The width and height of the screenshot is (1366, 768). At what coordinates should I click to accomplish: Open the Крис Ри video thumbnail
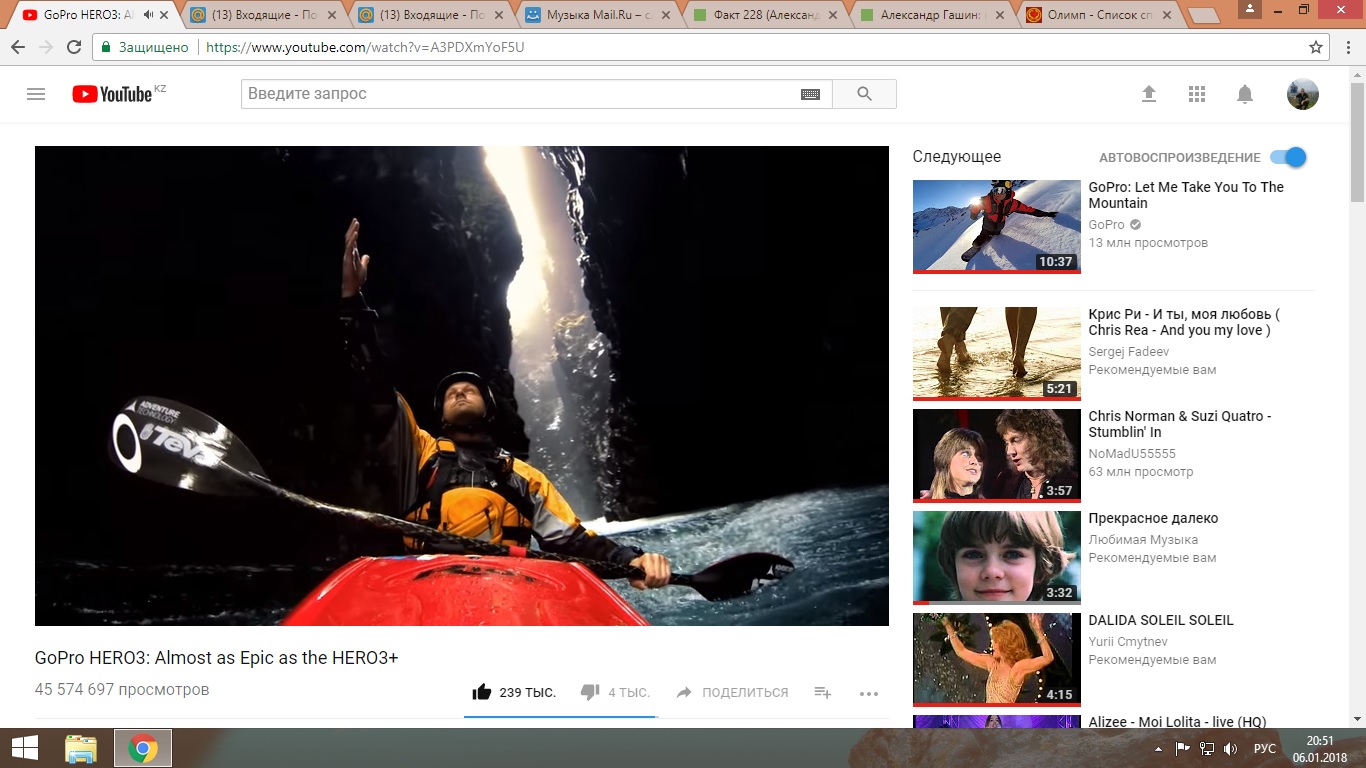tap(997, 354)
